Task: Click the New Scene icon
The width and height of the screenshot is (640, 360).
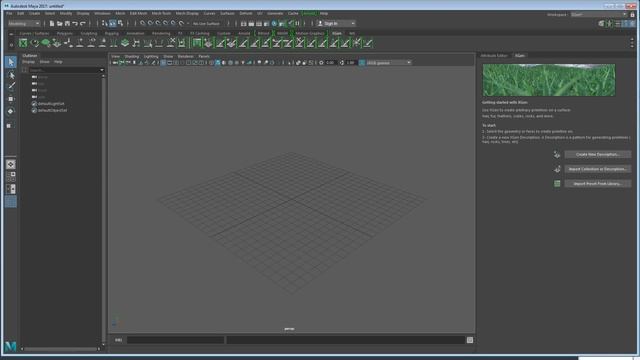Action: (x=52, y=24)
